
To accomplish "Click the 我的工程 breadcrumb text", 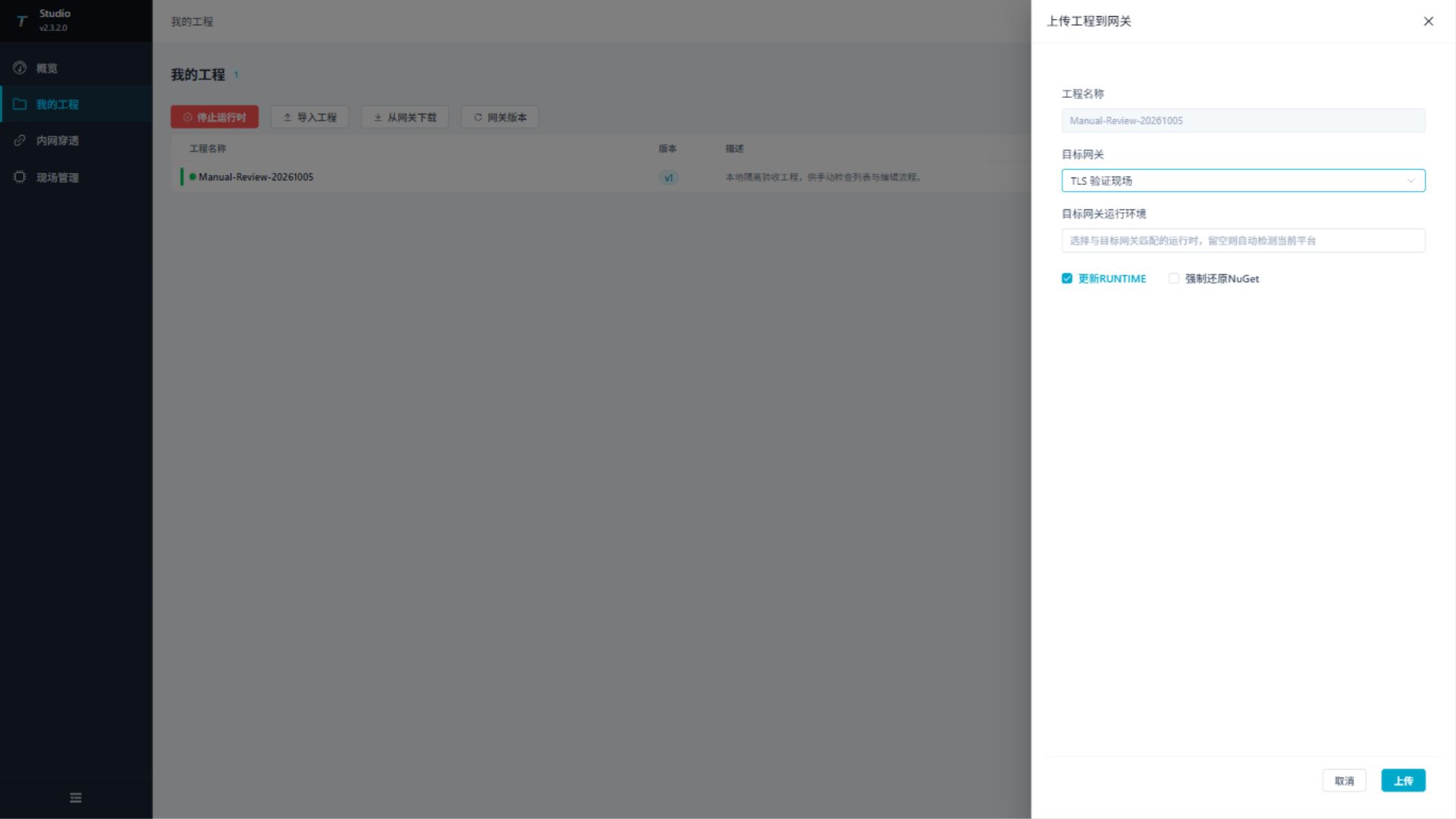I will pyautogui.click(x=192, y=22).
